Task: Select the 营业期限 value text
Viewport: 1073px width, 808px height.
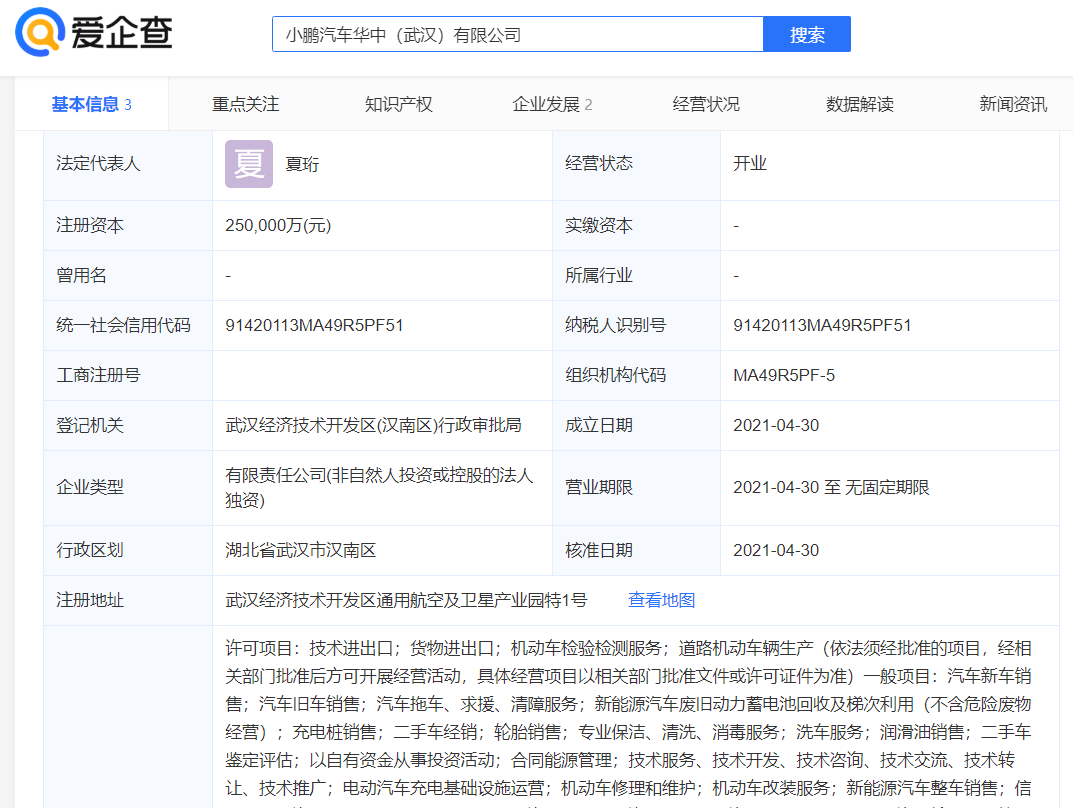Action: click(831, 487)
